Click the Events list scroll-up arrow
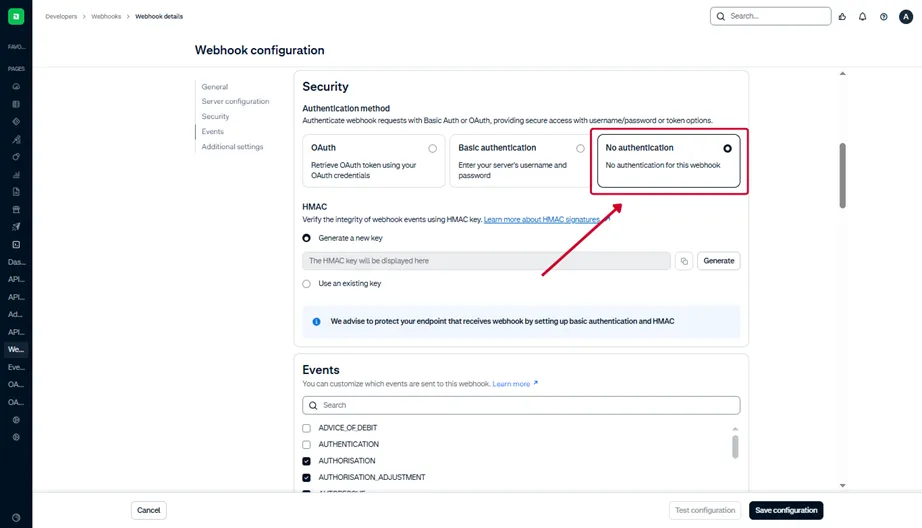The height and width of the screenshot is (528, 922). (735, 429)
